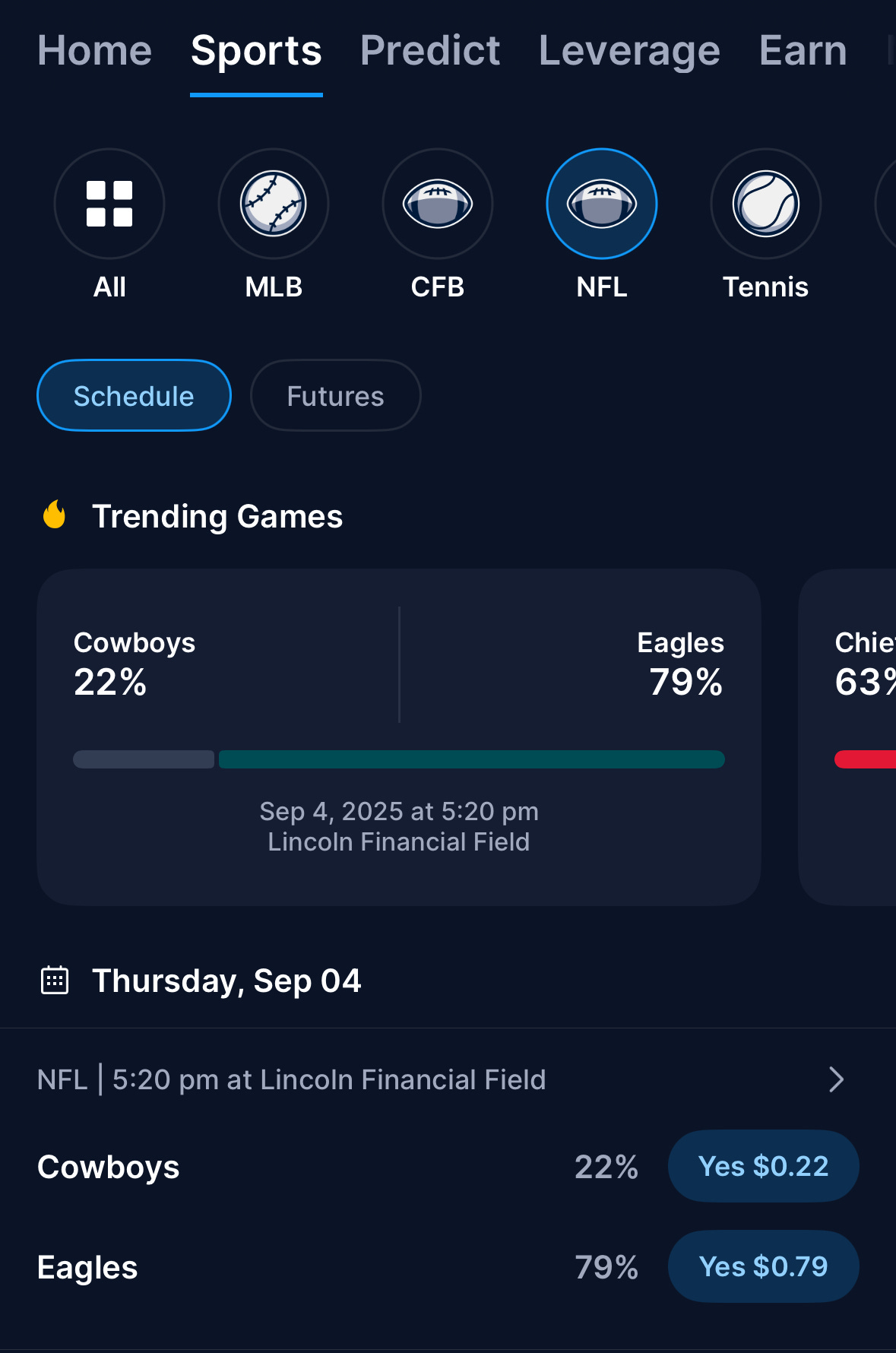Screen dimensions: 896x1353
Task: Select the CFB college football icon
Action: [438, 204]
